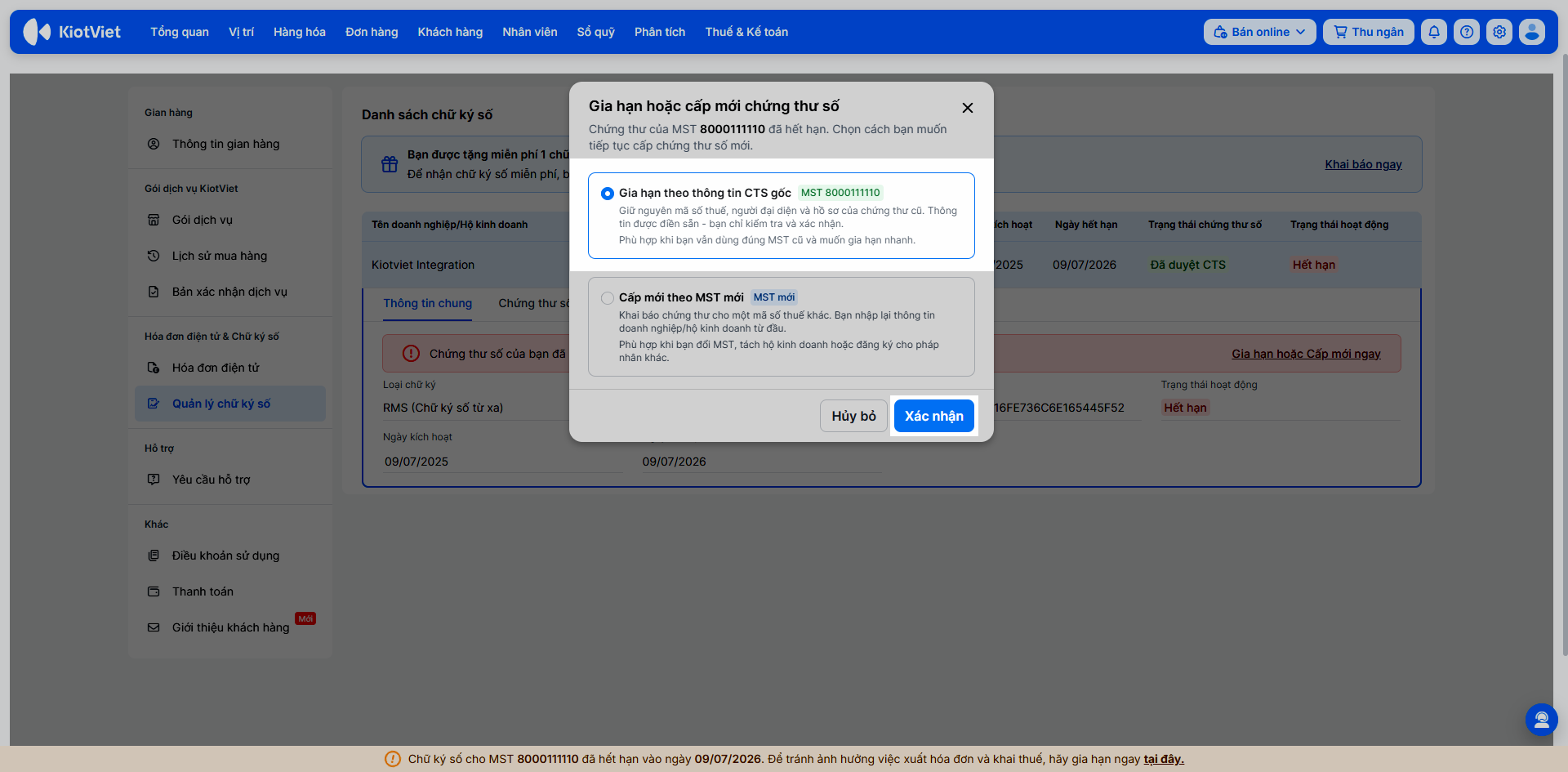Click the Quản lý chữ ký số icon
The image size is (1568, 772).
[x=154, y=404]
